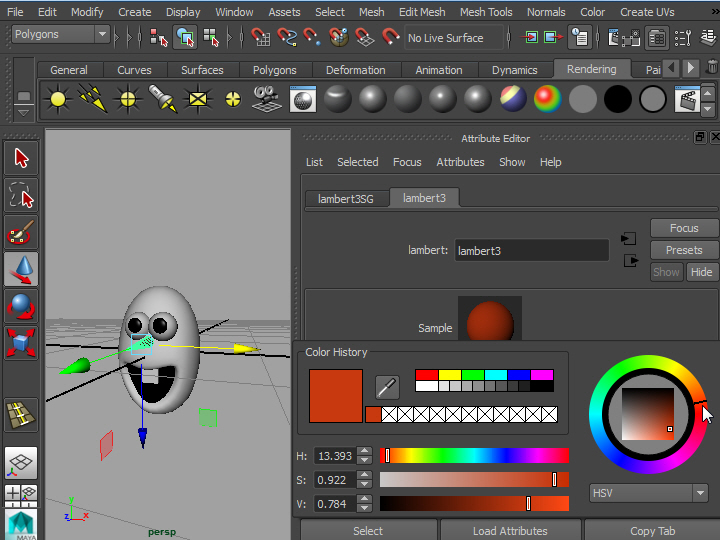Click the eyedropper color picker icon
Screen dimensions: 720x540
point(387,387)
